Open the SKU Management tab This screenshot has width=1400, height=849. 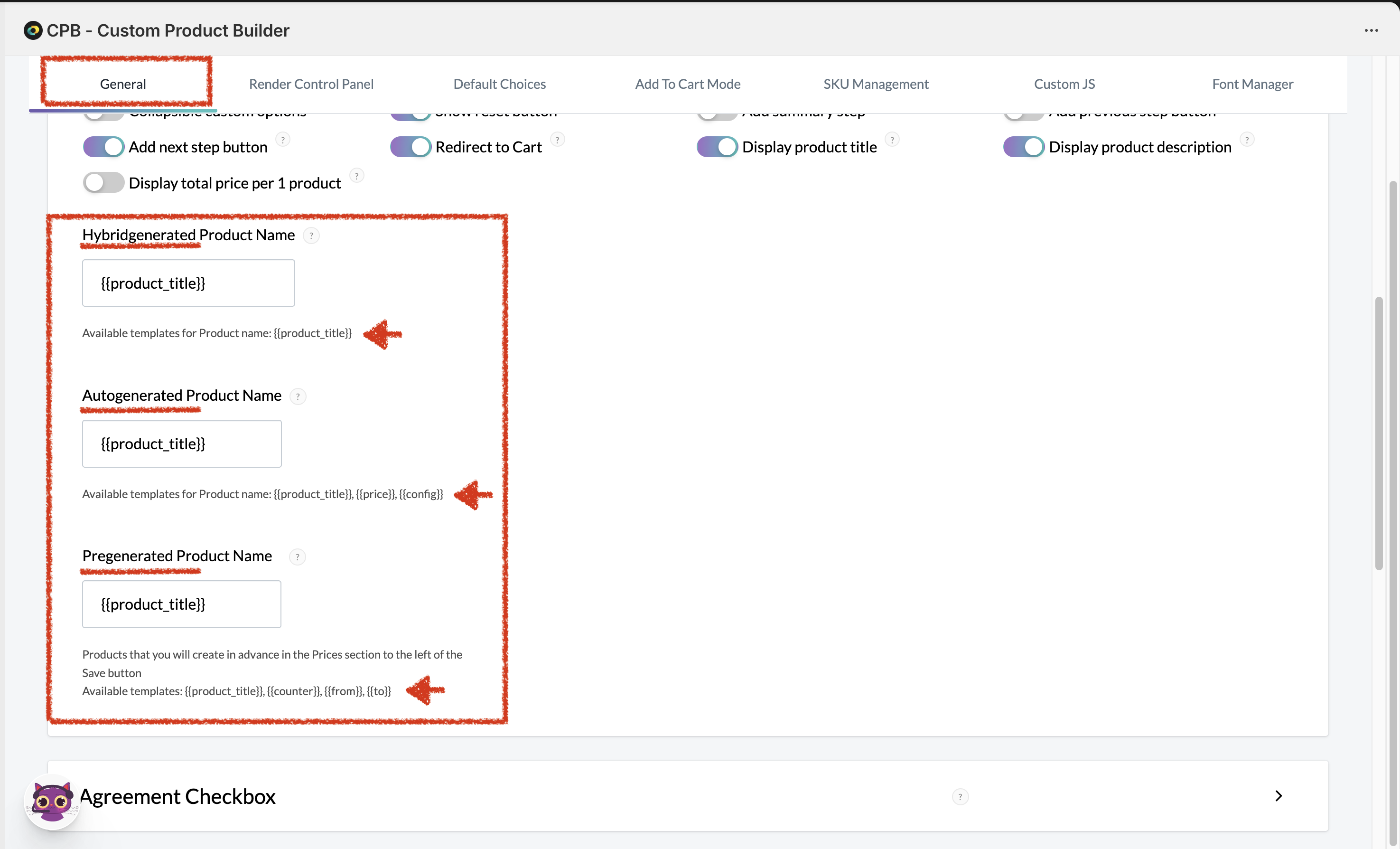coord(876,84)
